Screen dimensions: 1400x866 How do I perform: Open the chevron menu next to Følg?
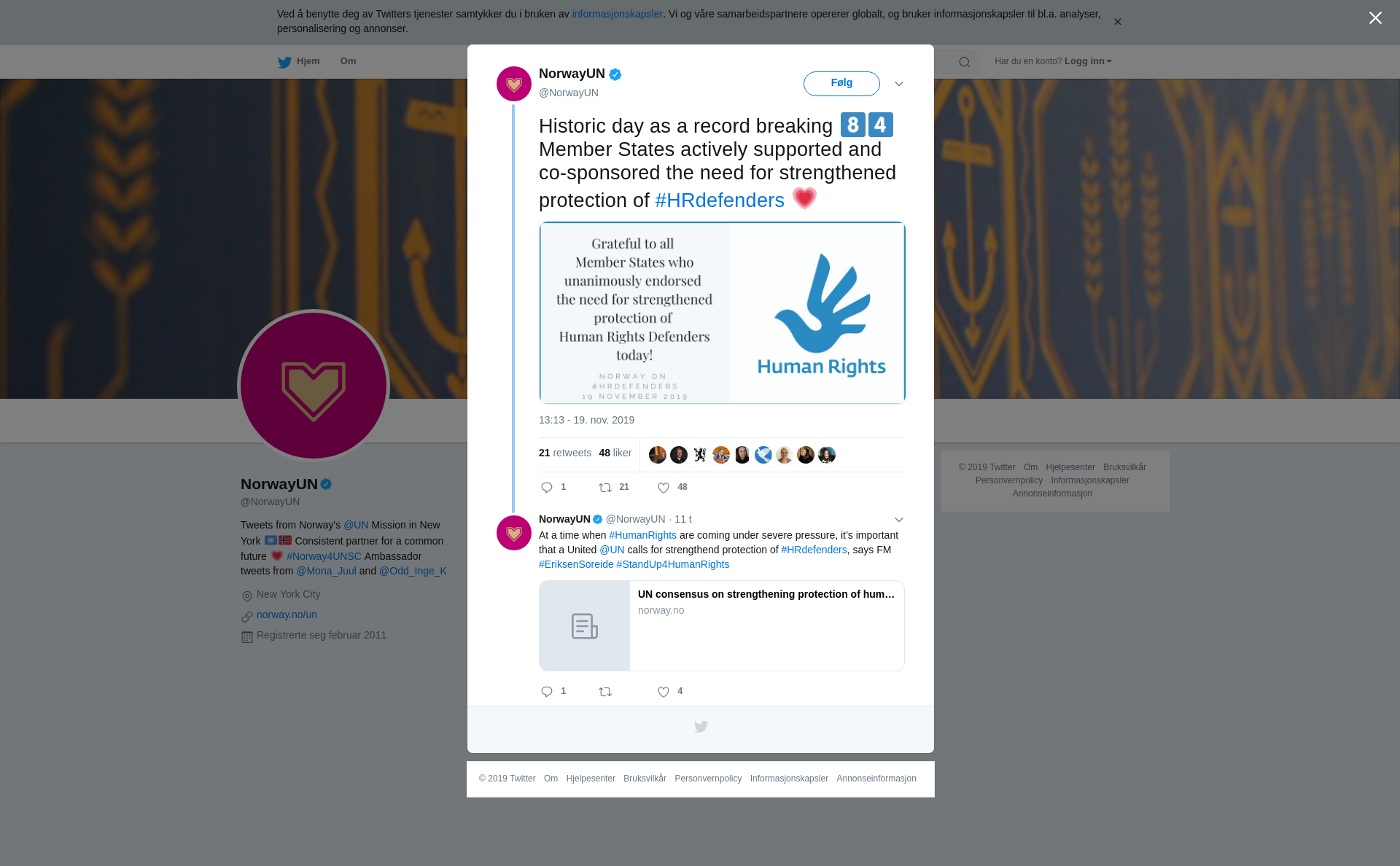point(899,84)
